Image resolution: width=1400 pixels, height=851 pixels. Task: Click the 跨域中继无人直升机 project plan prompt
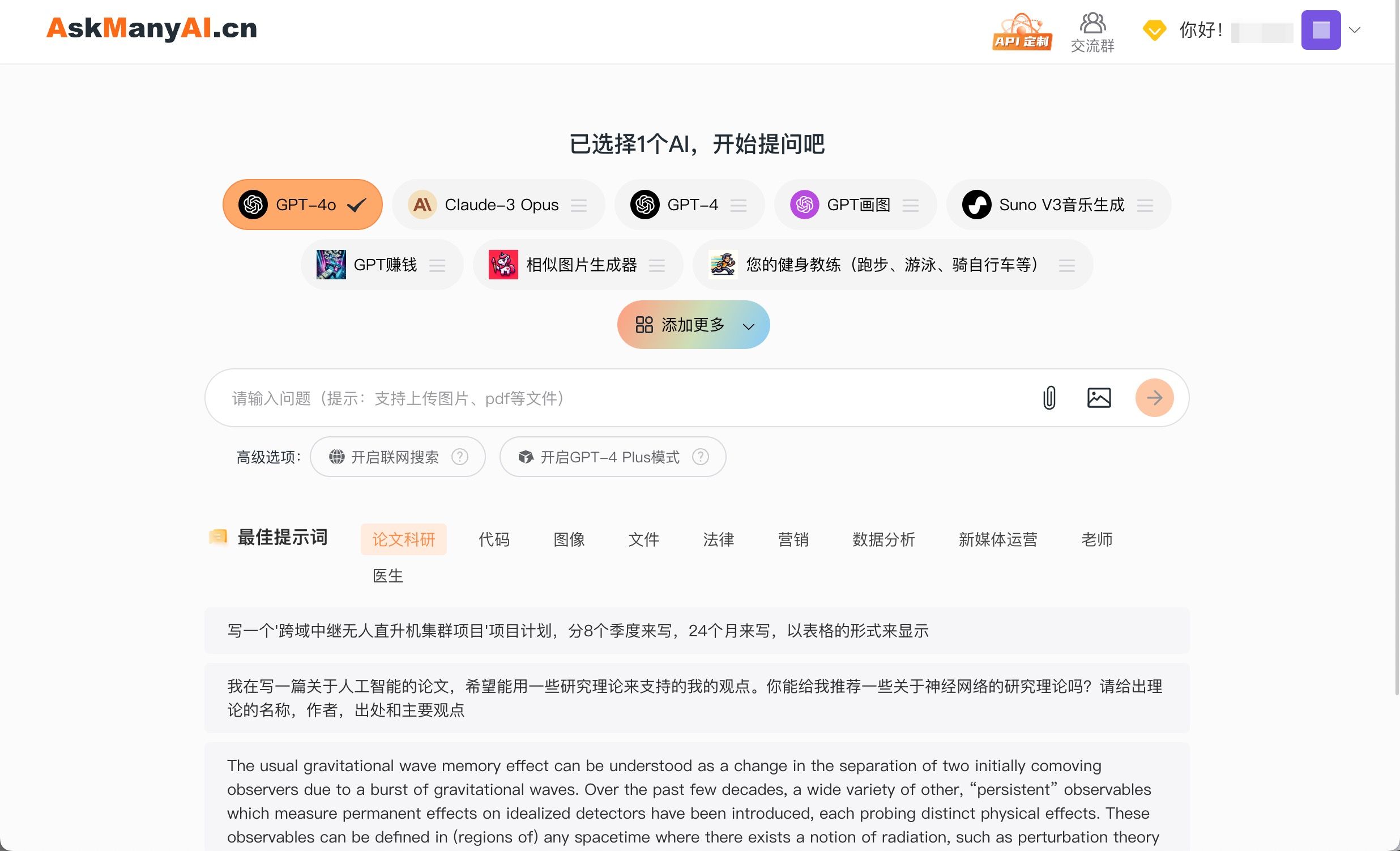pyautogui.click(x=577, y=631)
